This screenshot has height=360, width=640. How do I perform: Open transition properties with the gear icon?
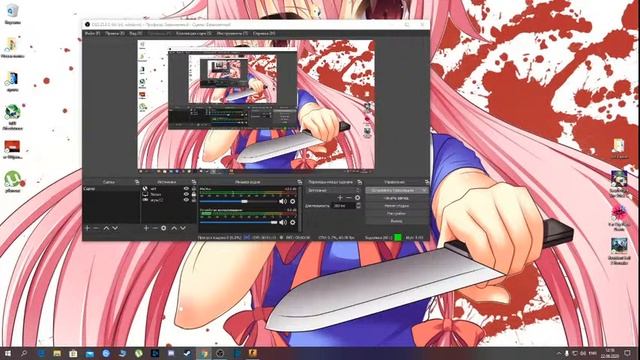(x=358, y=198)
